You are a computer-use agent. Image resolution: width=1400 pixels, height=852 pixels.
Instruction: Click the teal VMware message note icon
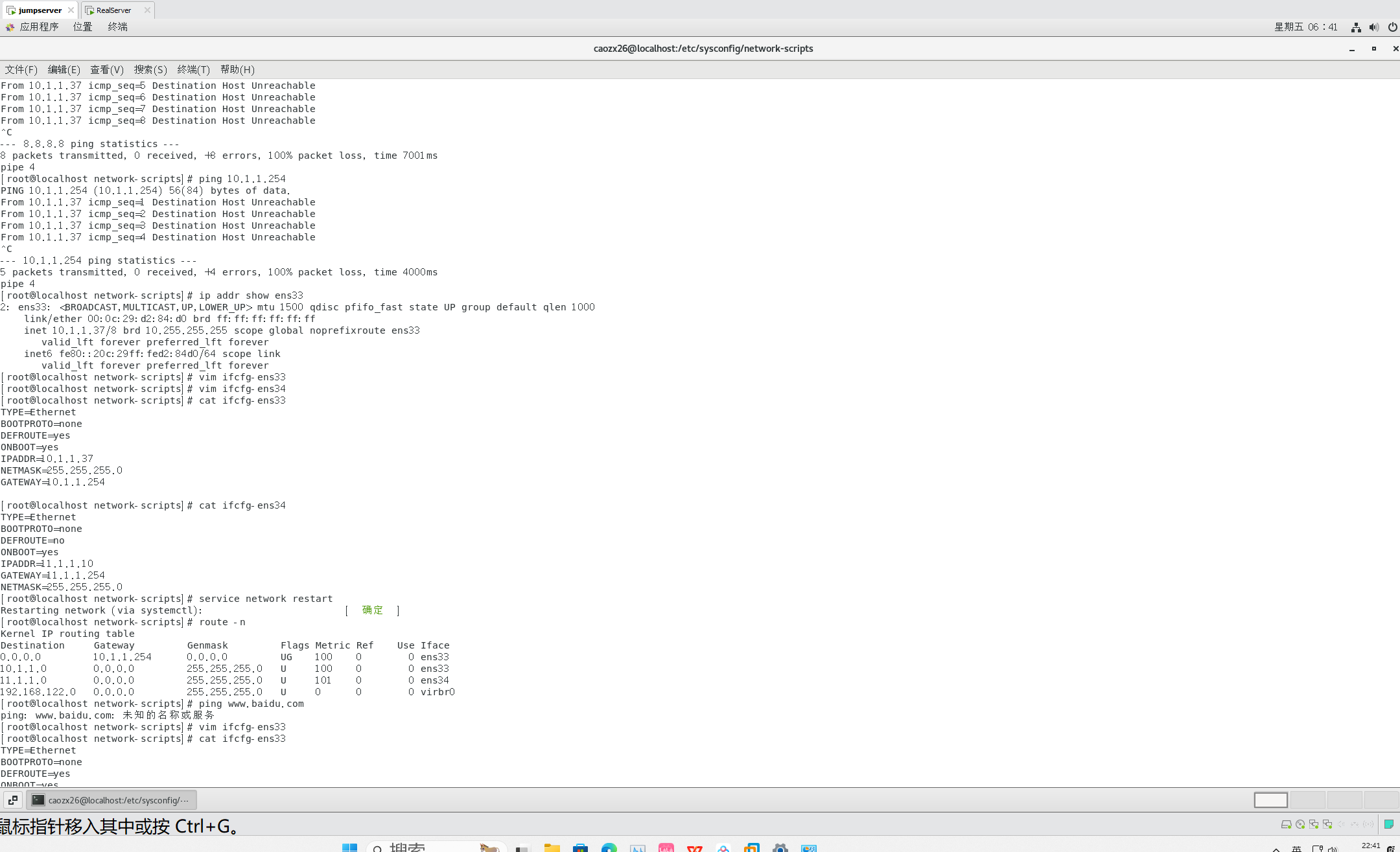pyautogui.click(x=1389, y=824)
